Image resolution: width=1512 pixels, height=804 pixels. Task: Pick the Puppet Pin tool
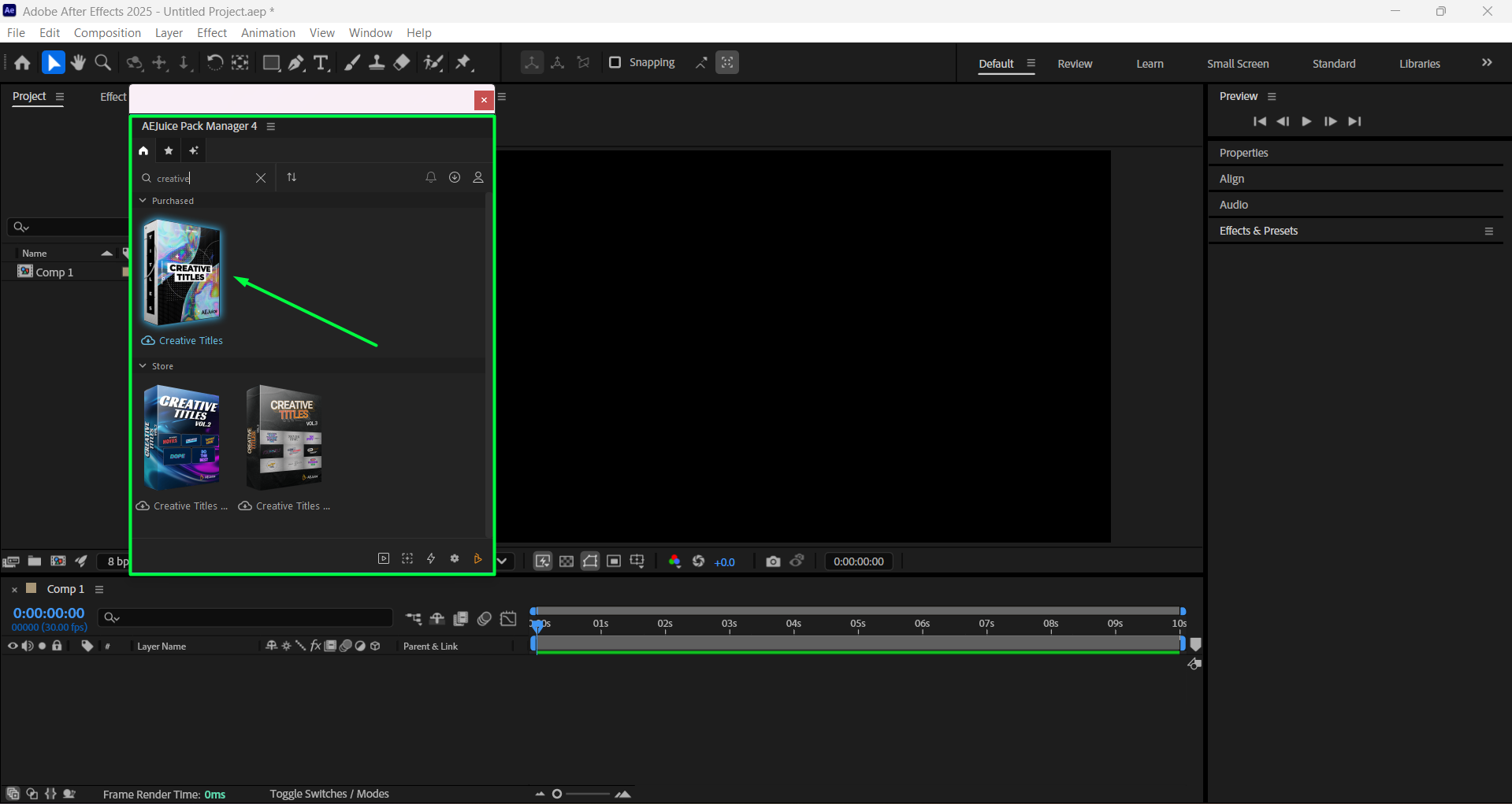pyautogui.click(x=463, y=63)
